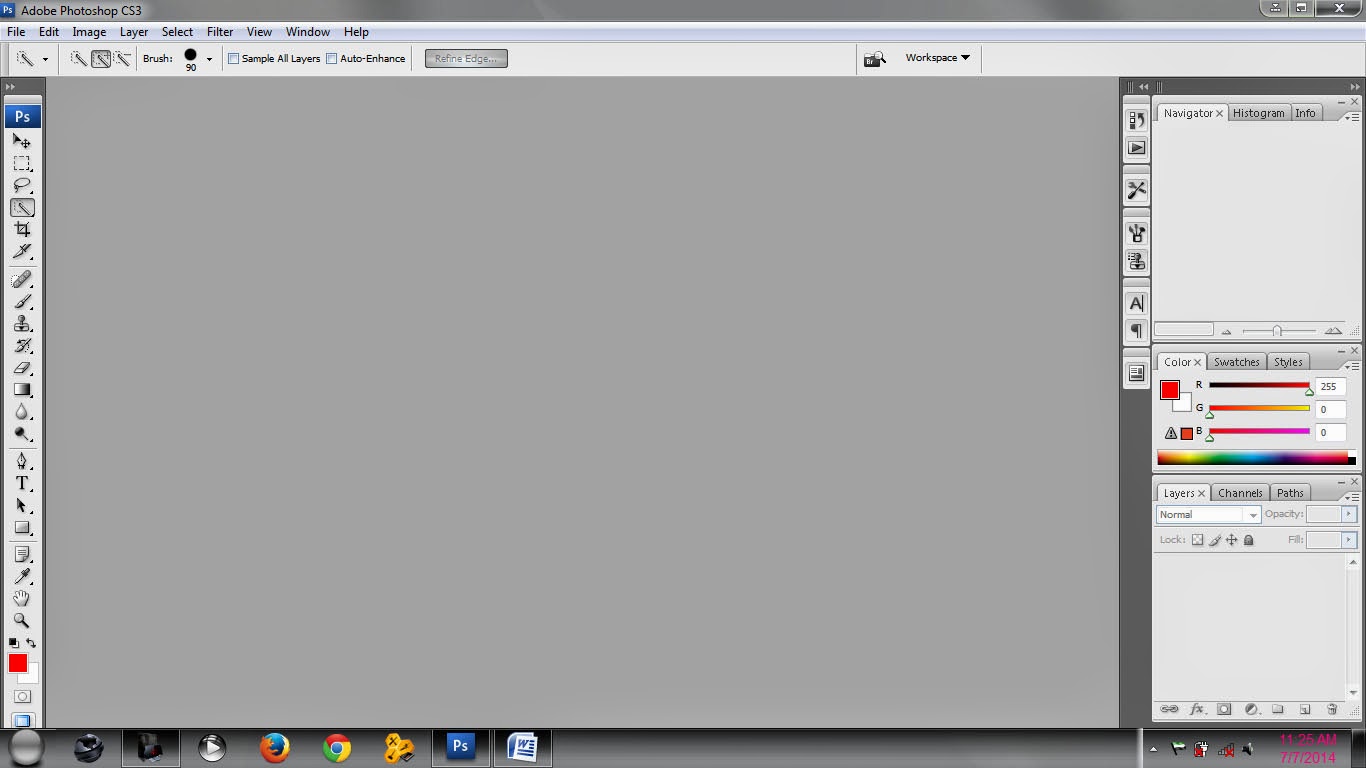The width and height of the screenshot is (1366, 768).
Task: Select the Zoom tool
Action: point(22,620)
